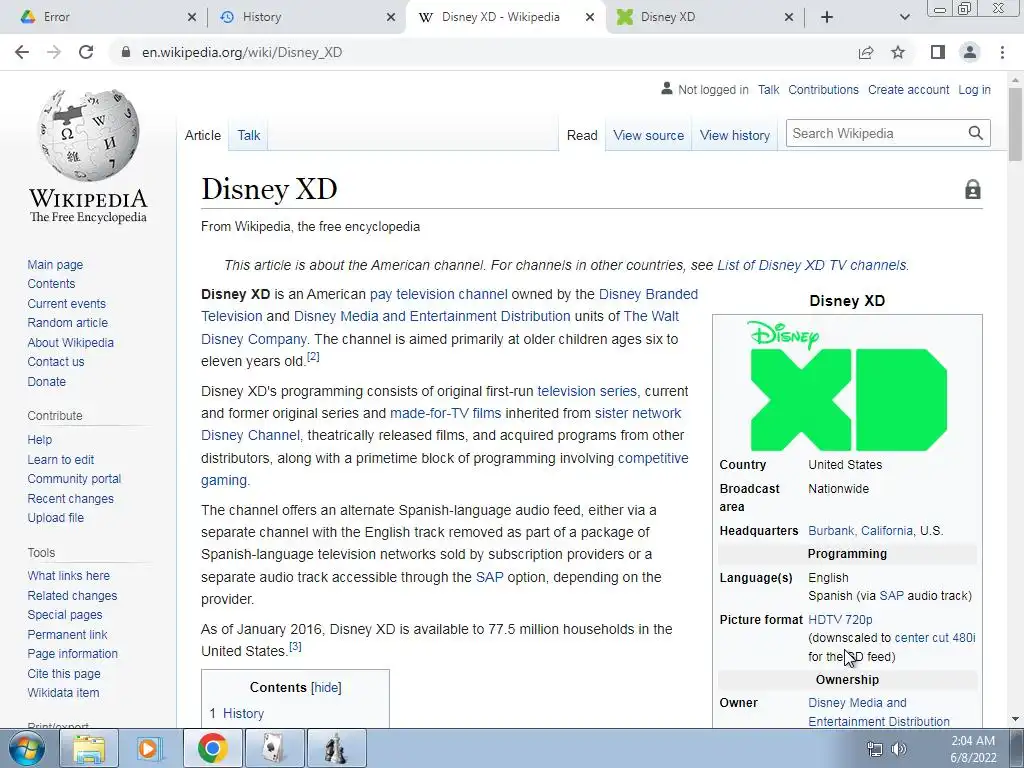Open the Contributions link
Image resolution: width=1024 pixels, height=768 pixels.
823,89
